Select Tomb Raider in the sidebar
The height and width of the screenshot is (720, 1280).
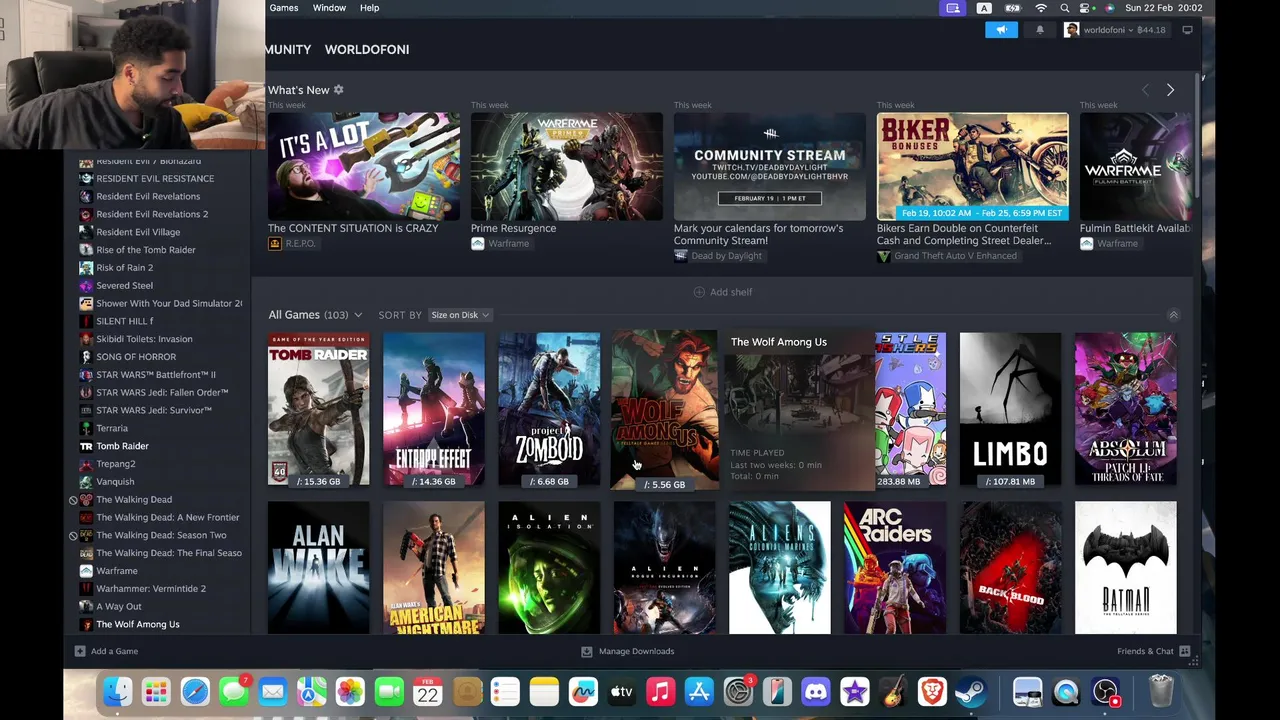[x=122, y=446]
